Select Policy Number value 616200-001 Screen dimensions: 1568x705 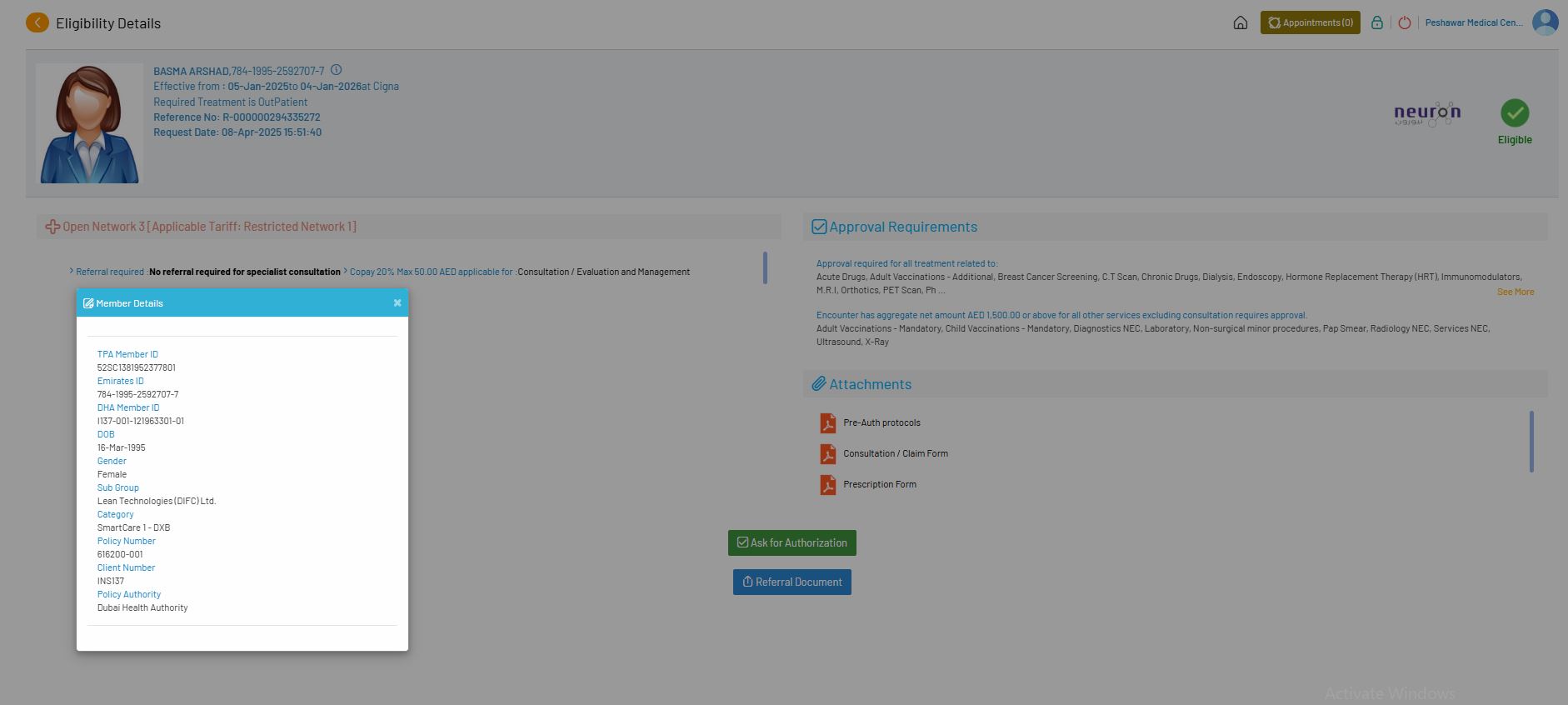click(x=120, y=554)
